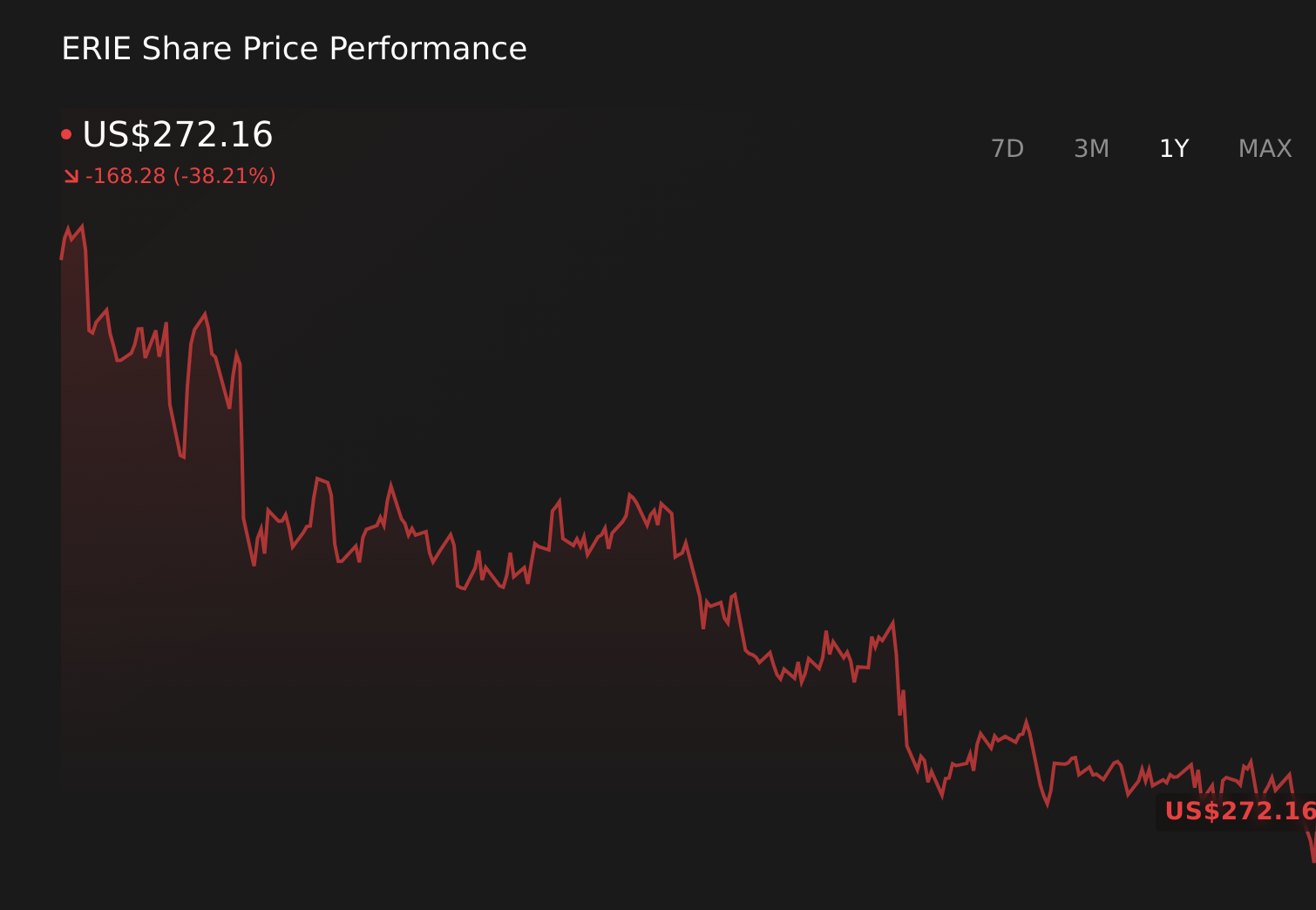Open the 3M view from the range selector
Screen dimensions: 1316x910
pyautogui.click(x=1091, y=148)
